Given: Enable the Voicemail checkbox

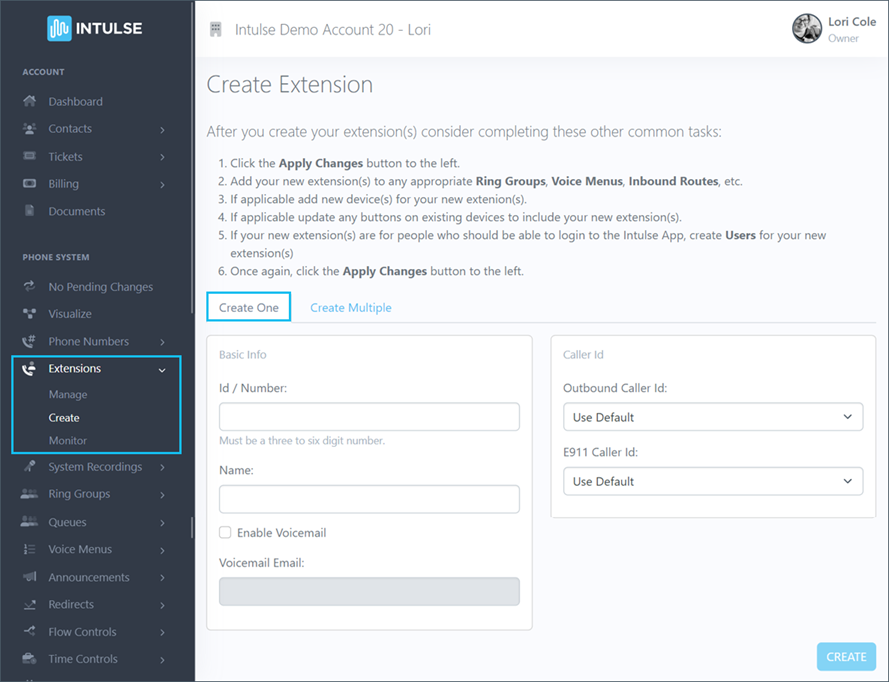Looking at the screenshot, I should click(224, 532).
